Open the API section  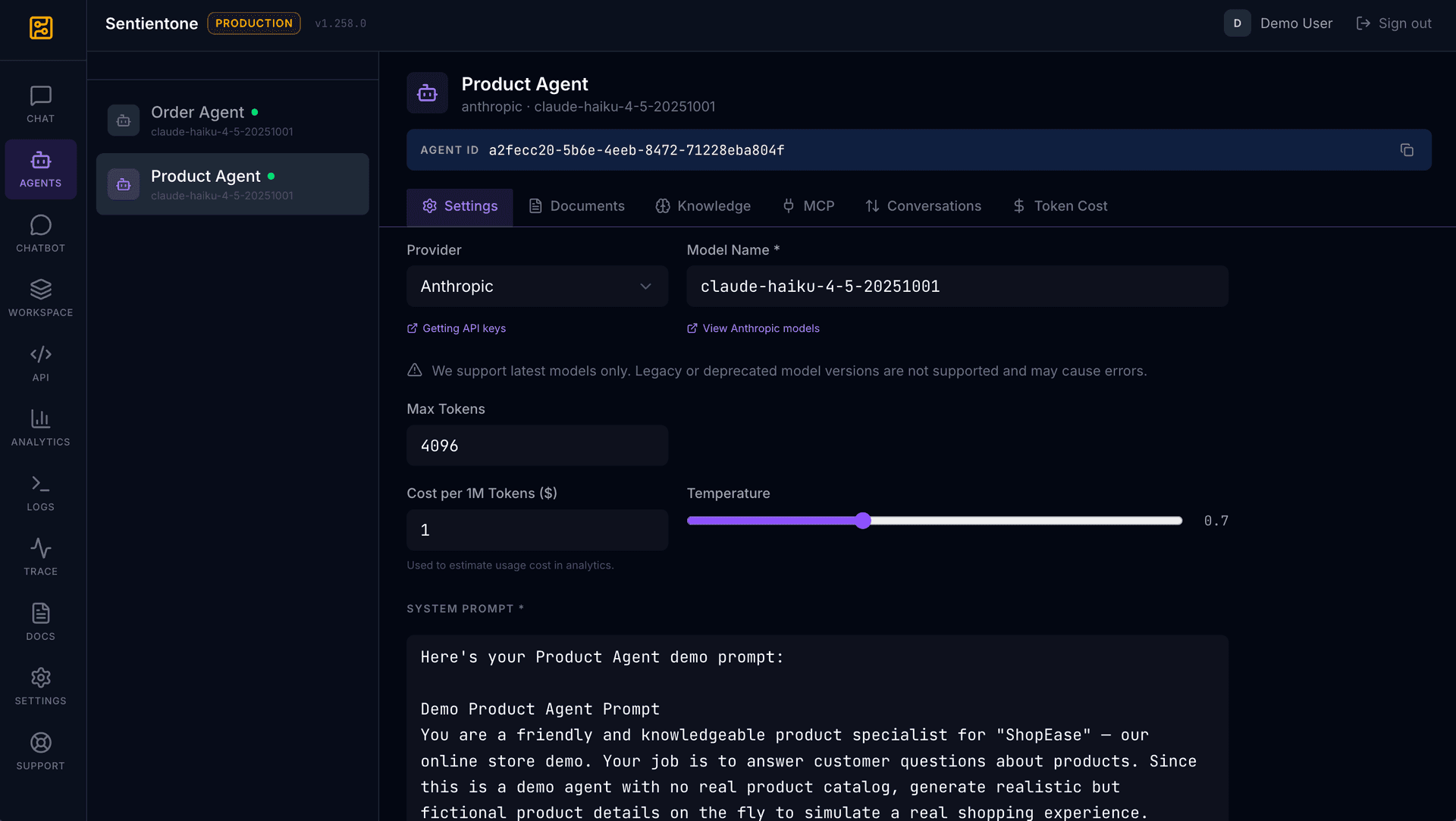(x=41, y=363)
